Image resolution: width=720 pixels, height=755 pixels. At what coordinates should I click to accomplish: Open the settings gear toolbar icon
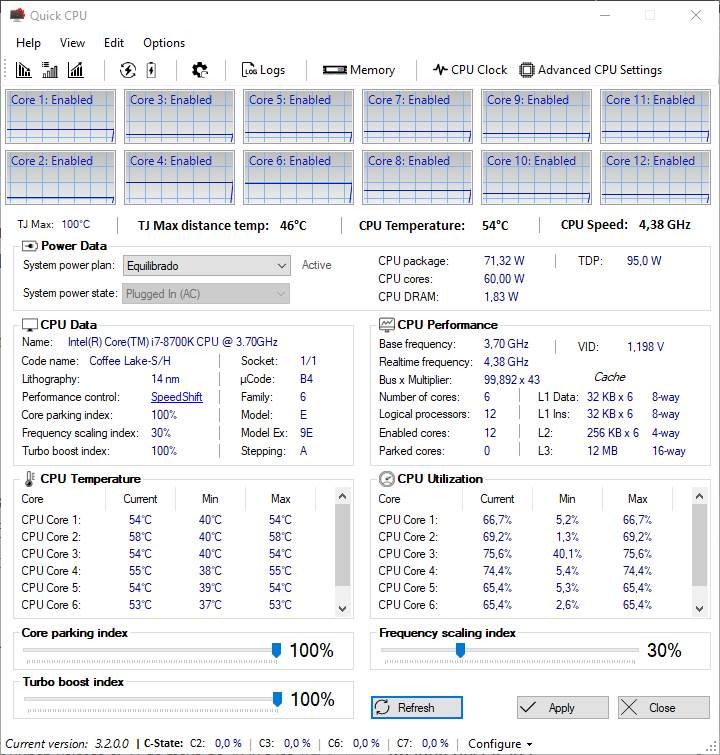click(x=200, y=70)
